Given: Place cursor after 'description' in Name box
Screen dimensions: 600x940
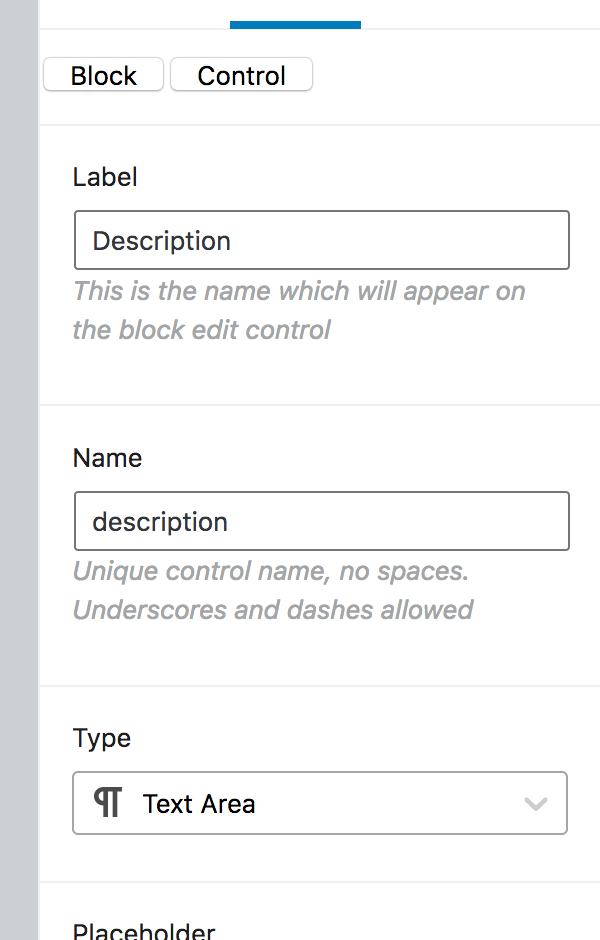Looking at the screenshot, I should point(230,522).
